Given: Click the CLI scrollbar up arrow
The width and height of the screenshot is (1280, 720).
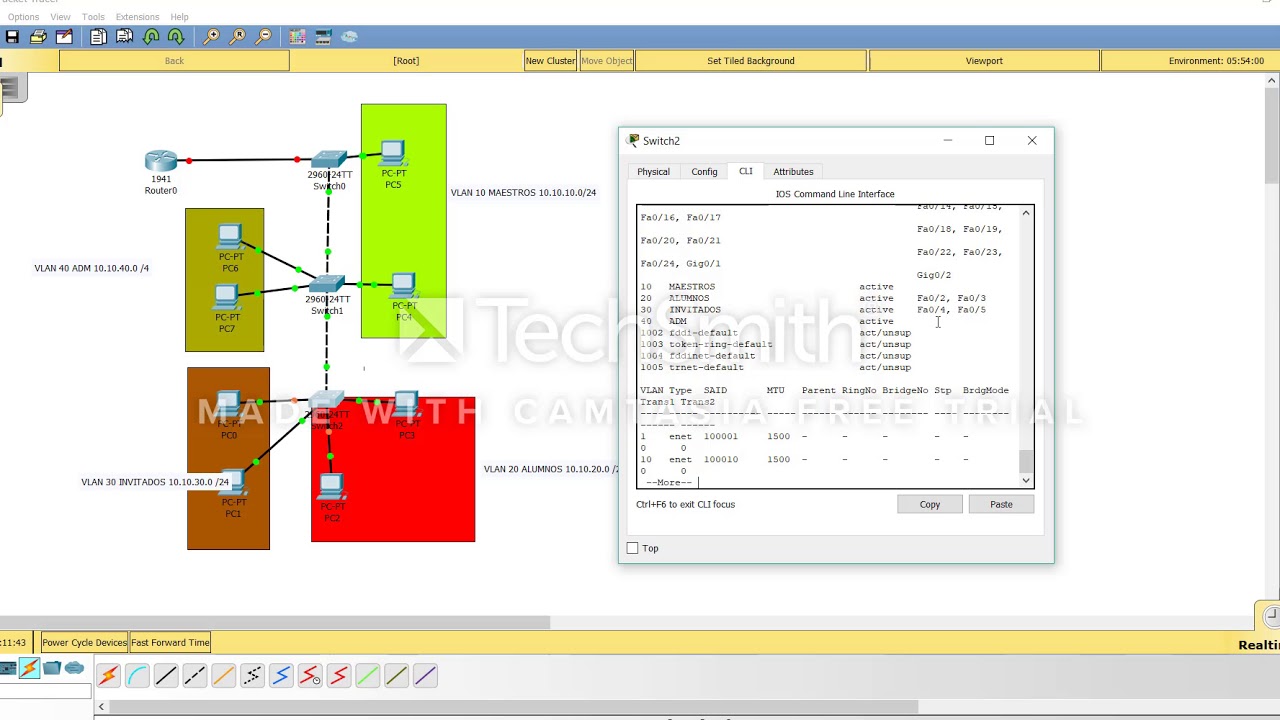Looking at the screenshot, I should (1025, 213).
